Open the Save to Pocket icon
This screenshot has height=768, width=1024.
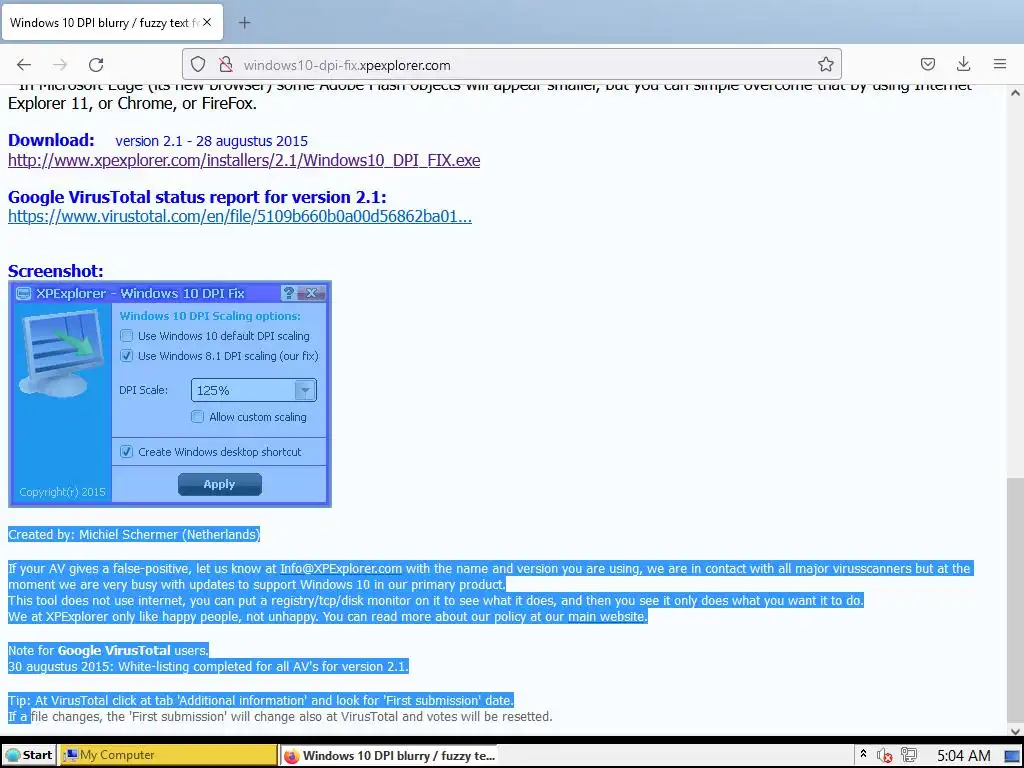pos(927,64)
